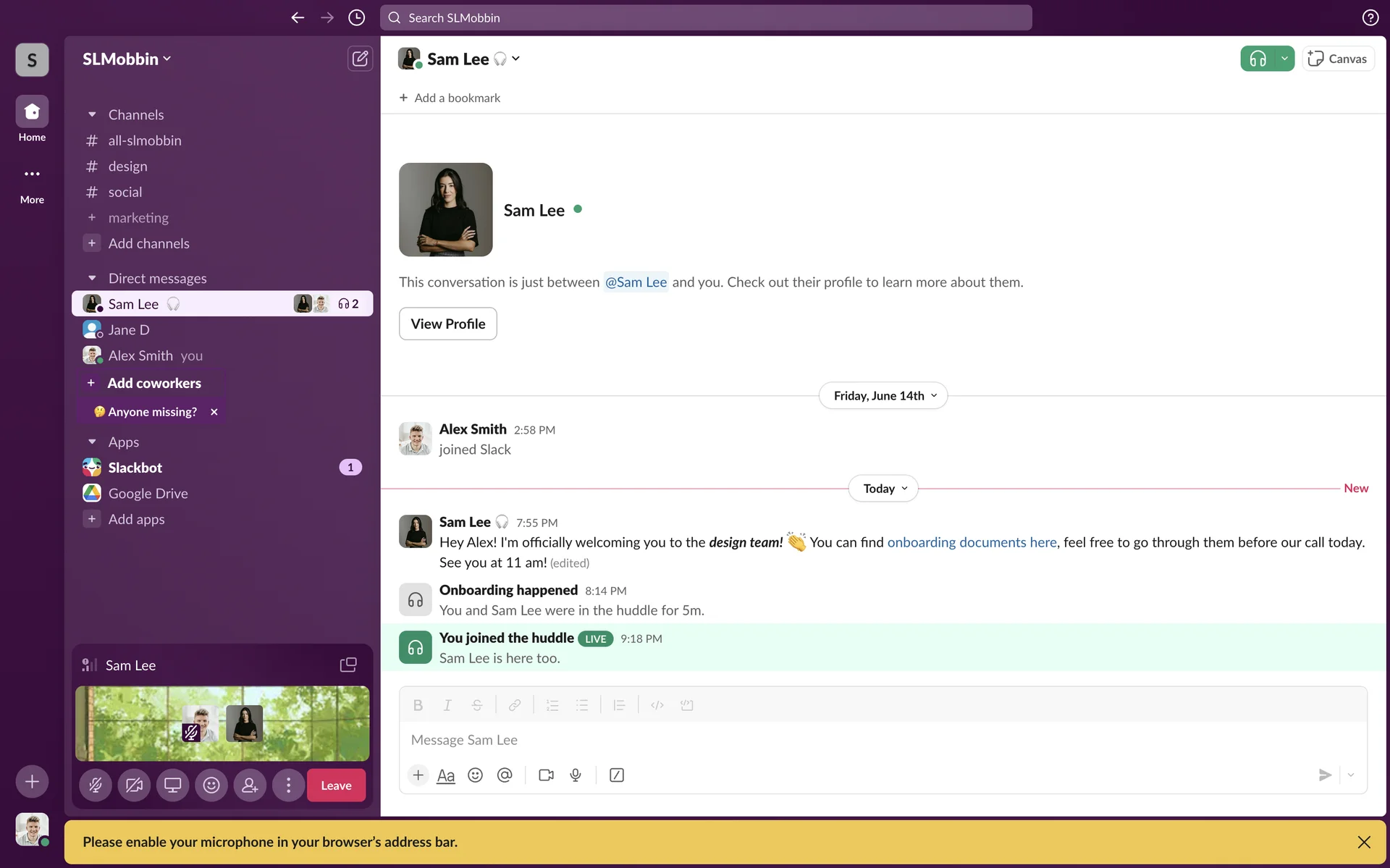1390x868 pixels.
Task: Select Slackbot in the Apps list
Action: (x=135, y=468)
